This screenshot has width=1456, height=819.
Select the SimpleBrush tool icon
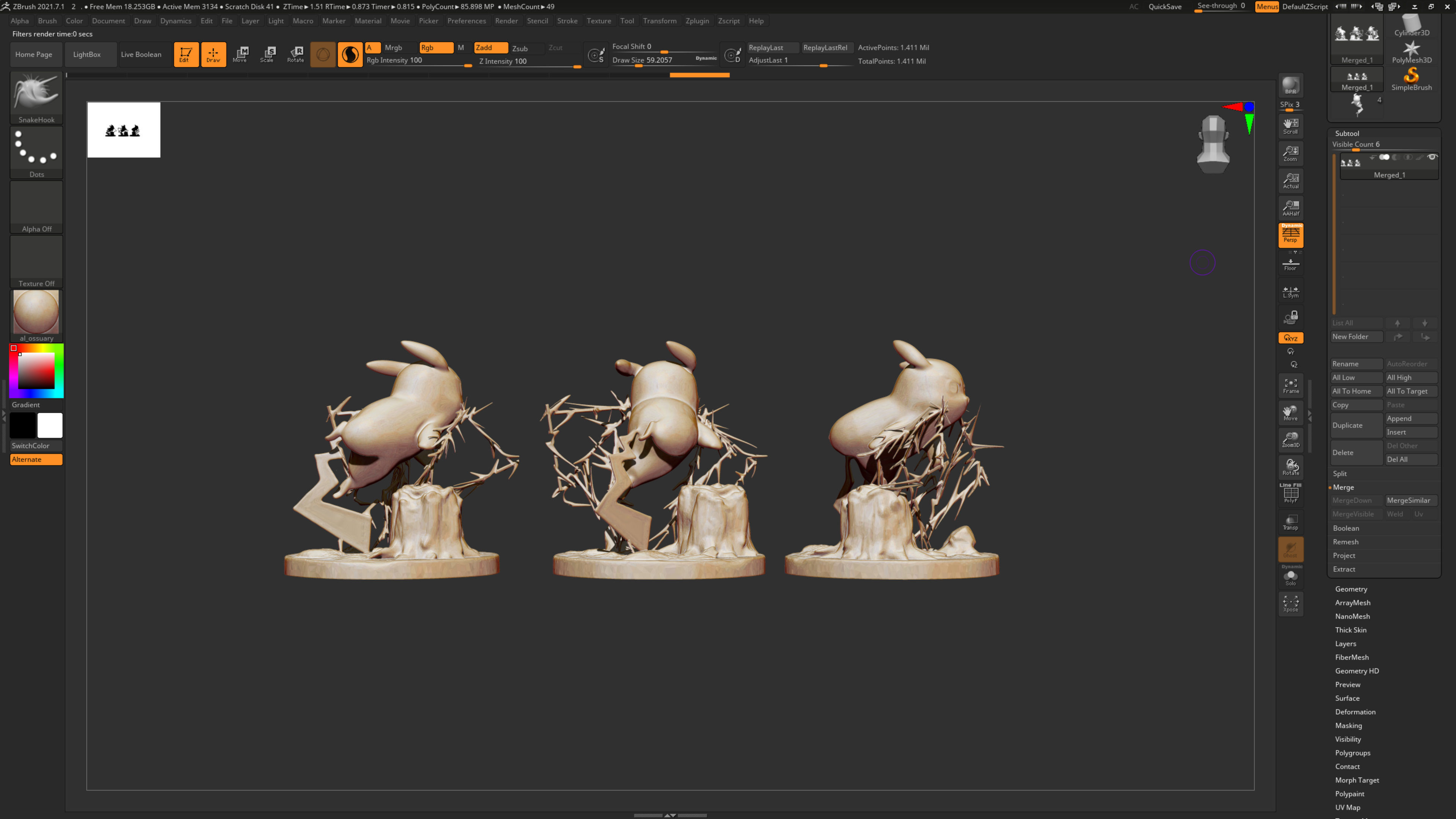(1411, 78)
